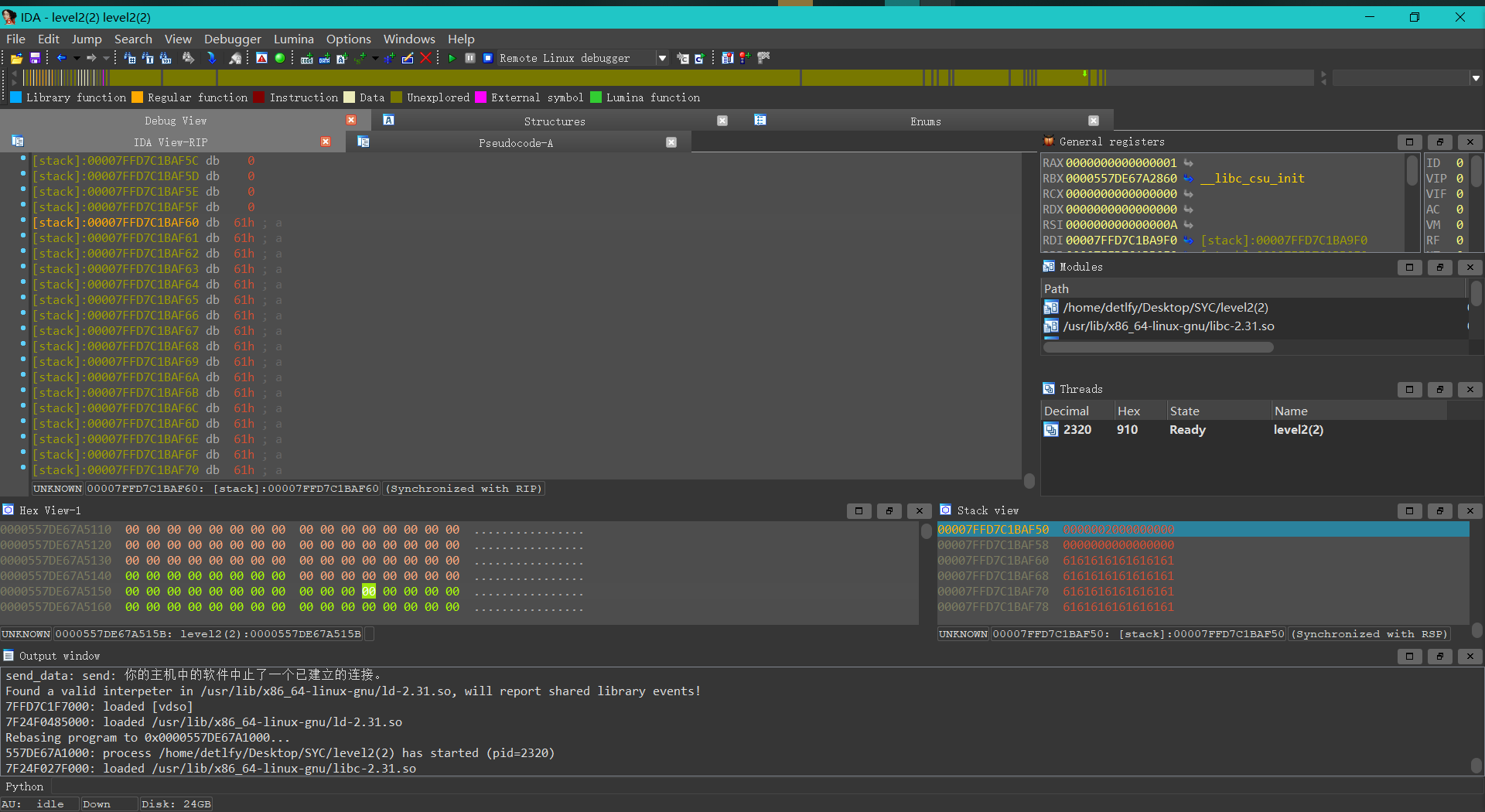
Task: Click the blue down-arrow jump icon
Action: click(x=211, y=58)
